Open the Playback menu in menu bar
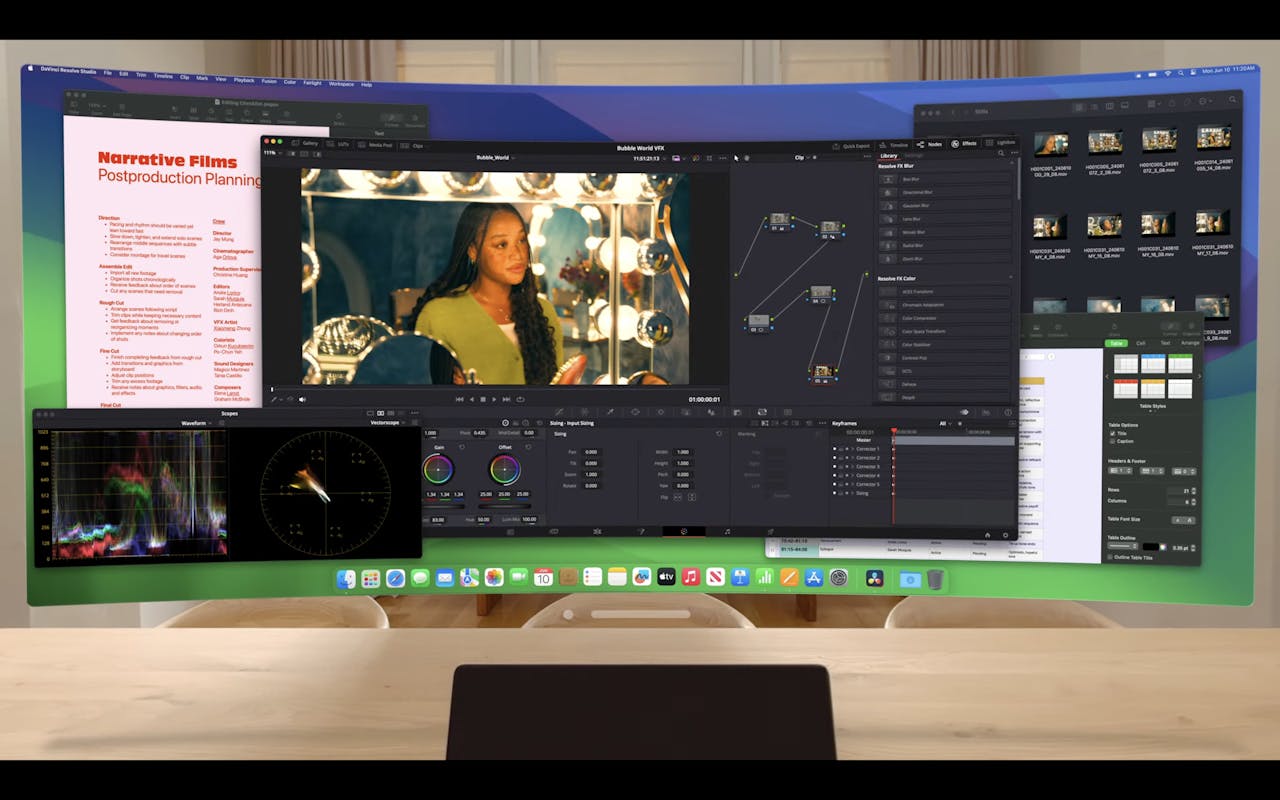Image resolution: width=1280 pixels, height=800 pixels. (x=244, y=79)
